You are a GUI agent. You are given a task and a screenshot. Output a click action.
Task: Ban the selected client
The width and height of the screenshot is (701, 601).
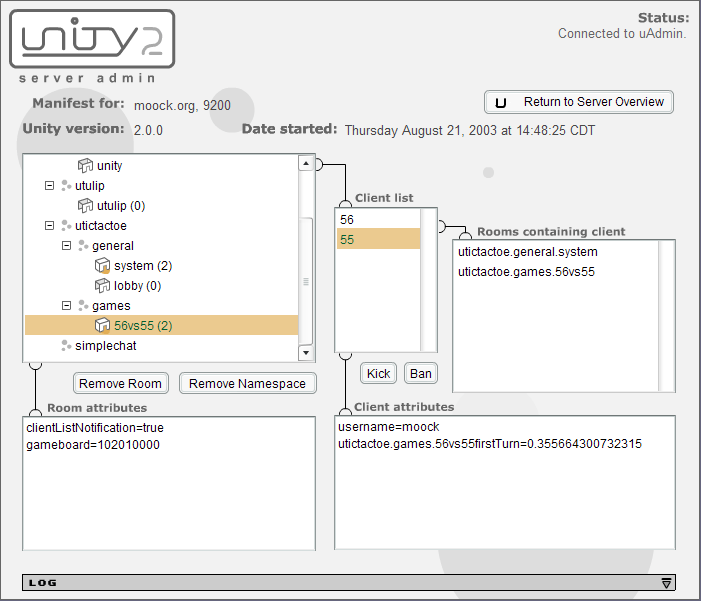click(x=421, y=373)
